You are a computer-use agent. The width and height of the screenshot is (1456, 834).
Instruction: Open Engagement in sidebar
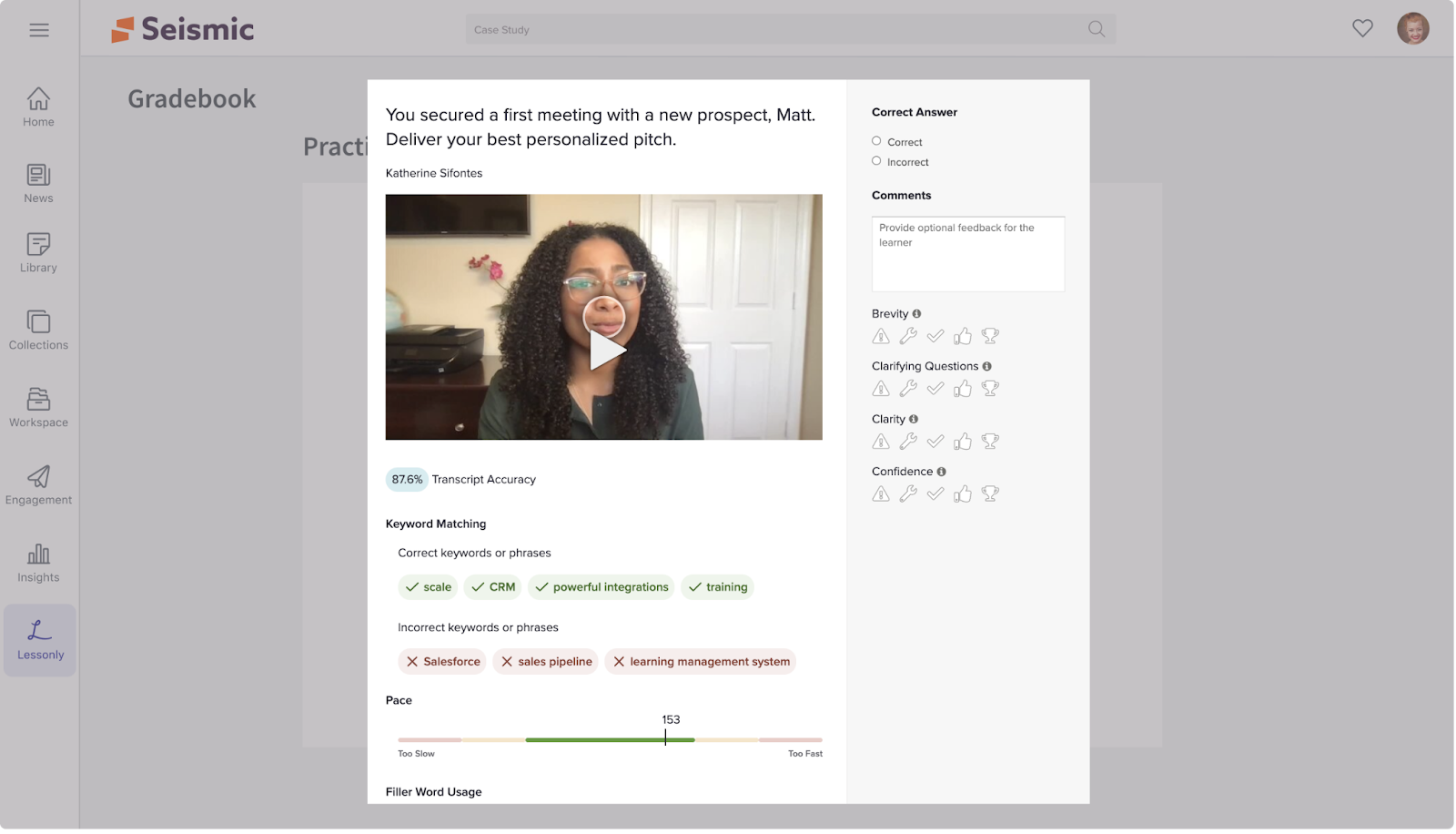(x=39, y=485)
